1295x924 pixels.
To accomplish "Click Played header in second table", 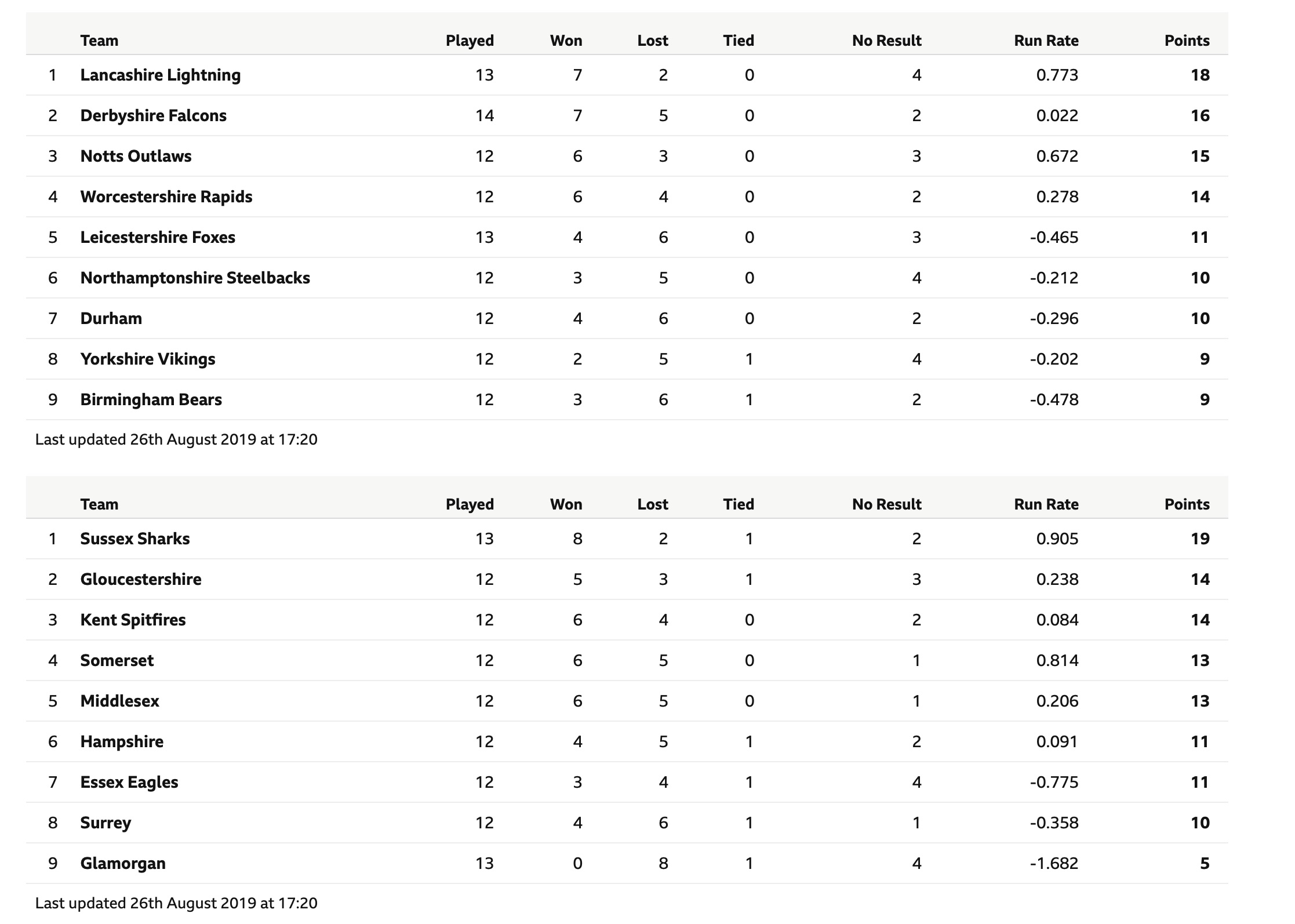I will click(x=470, y=505).
